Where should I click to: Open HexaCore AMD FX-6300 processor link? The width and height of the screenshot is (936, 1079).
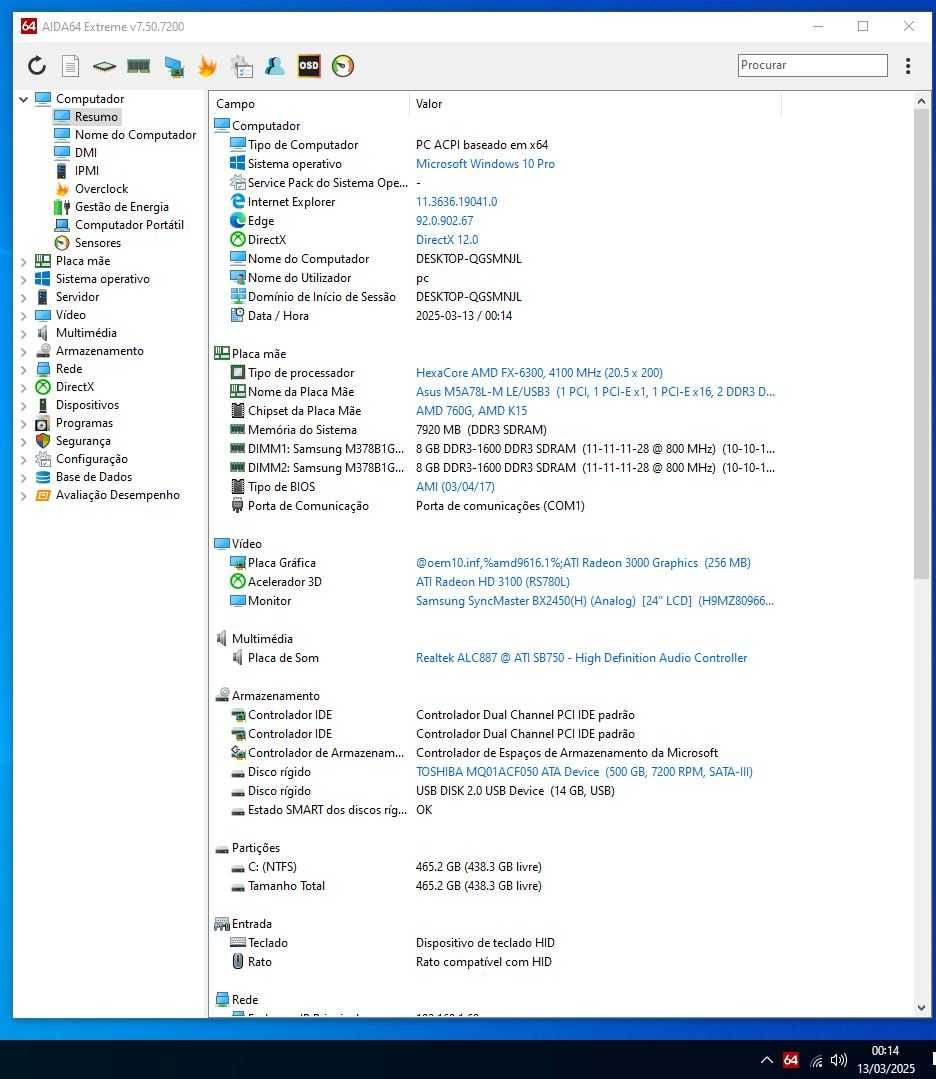point(539,372)
